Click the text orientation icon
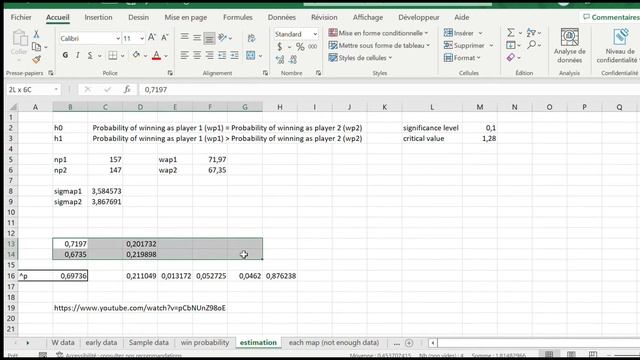Viewport: 640px width, 360px height. [x=222, y=38]
